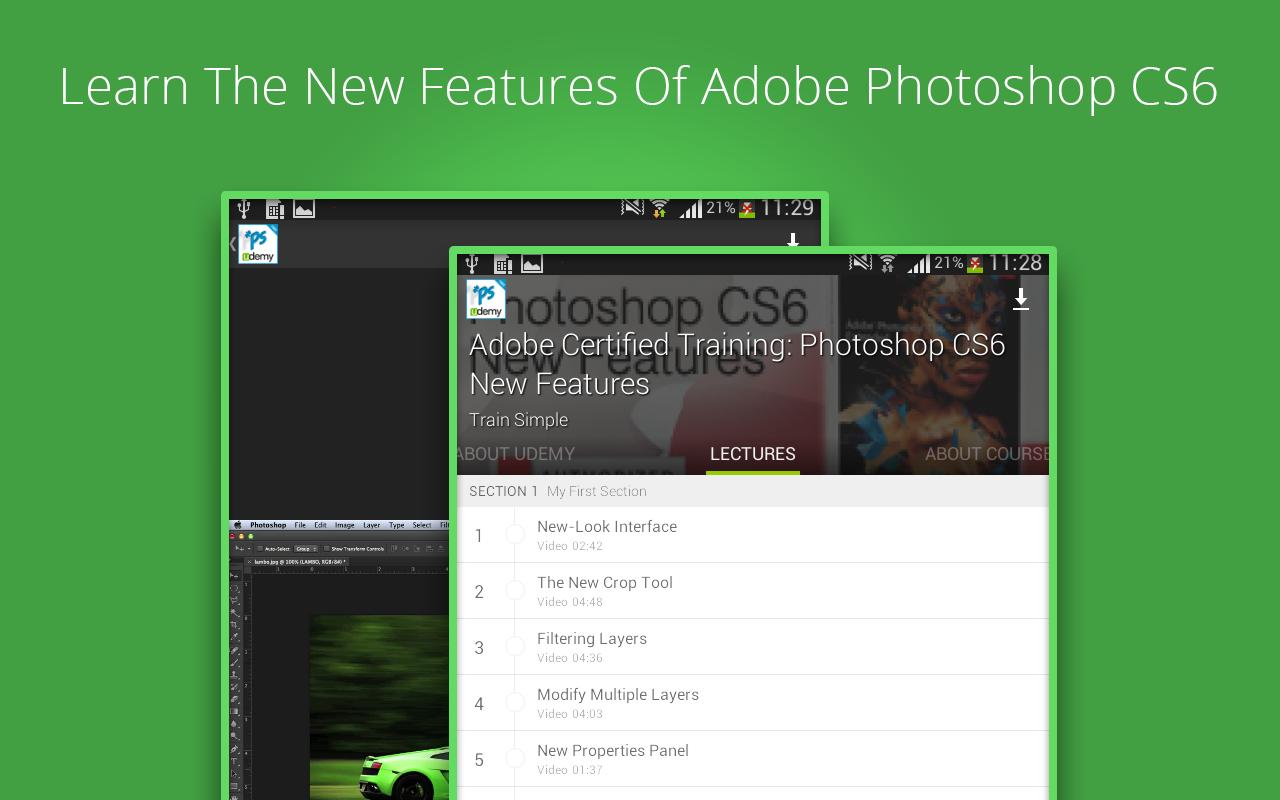
Task: Enable Show Transform Controls
Action: [327, 546]
